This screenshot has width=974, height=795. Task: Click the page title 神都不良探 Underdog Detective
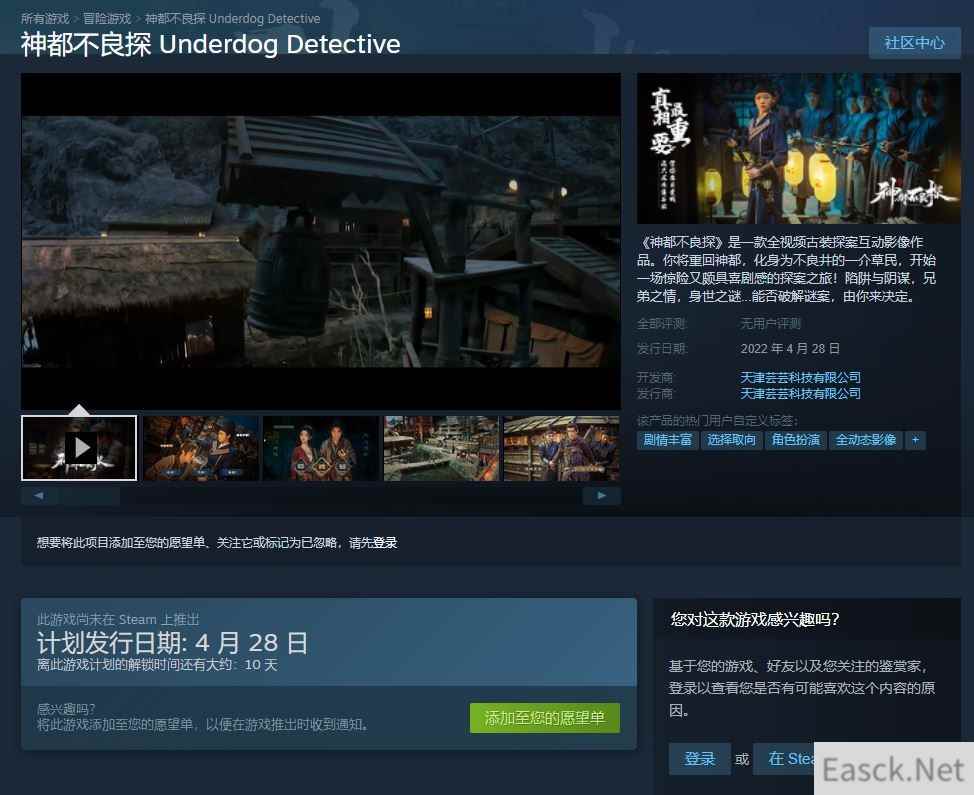[211, 44]
